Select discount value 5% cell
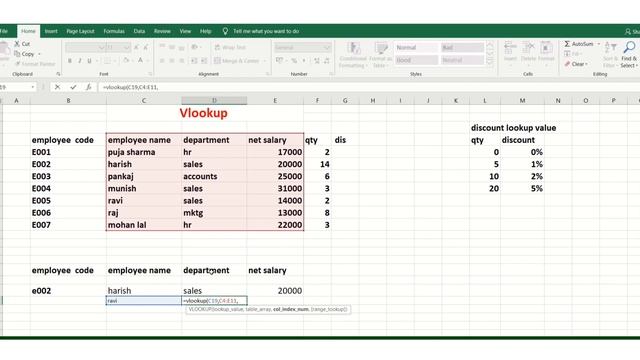 [522, 189]
